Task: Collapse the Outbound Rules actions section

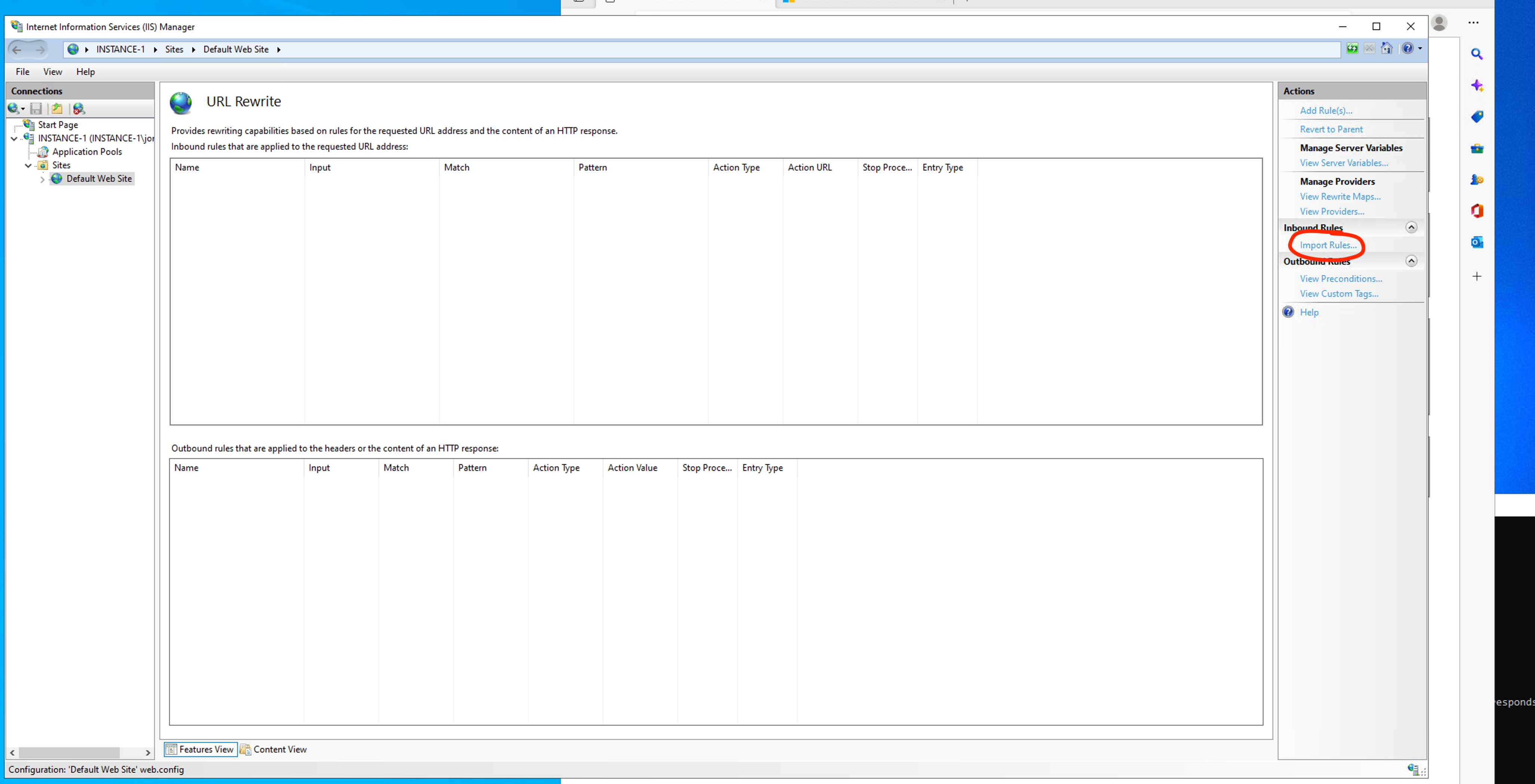Action: click(x=1411, y=261)
